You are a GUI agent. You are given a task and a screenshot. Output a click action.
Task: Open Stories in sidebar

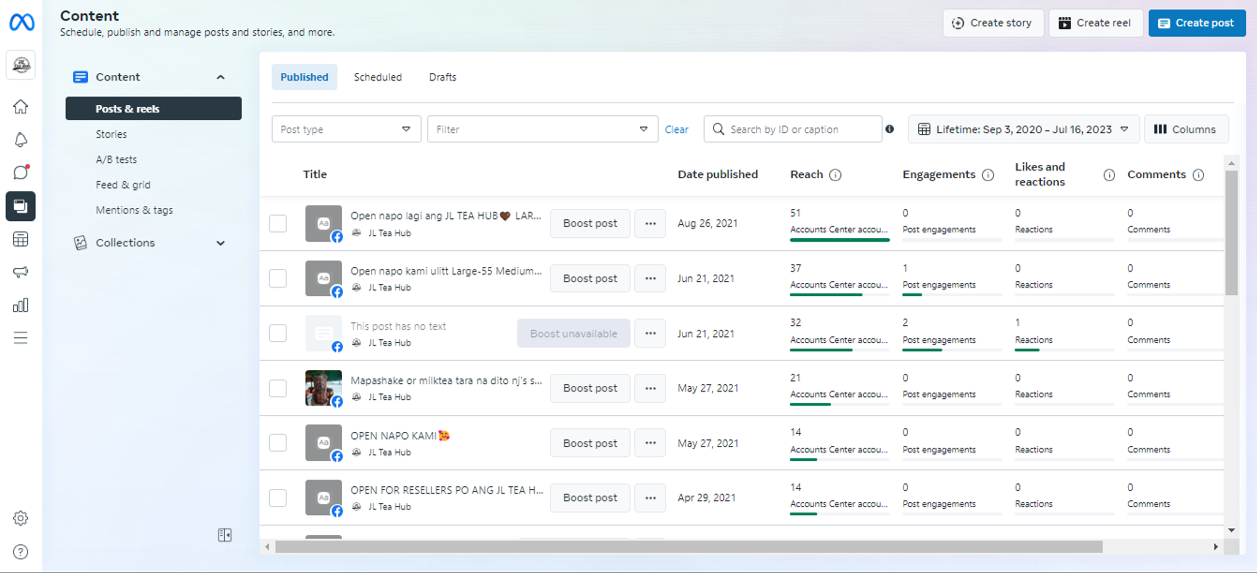pyautogui.click(x=111, y=134)
